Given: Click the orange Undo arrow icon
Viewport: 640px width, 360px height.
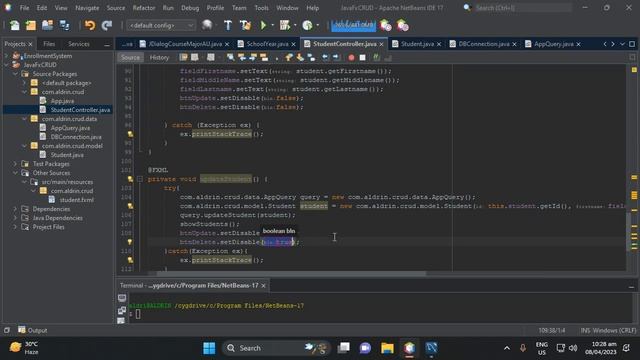Looking at the screenshot, I should tap(90, 26).
